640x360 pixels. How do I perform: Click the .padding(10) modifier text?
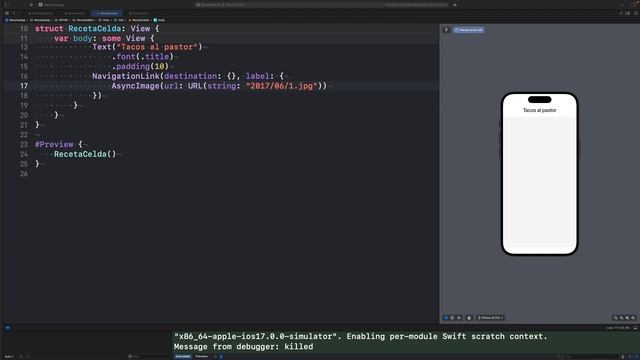[140, 66]
